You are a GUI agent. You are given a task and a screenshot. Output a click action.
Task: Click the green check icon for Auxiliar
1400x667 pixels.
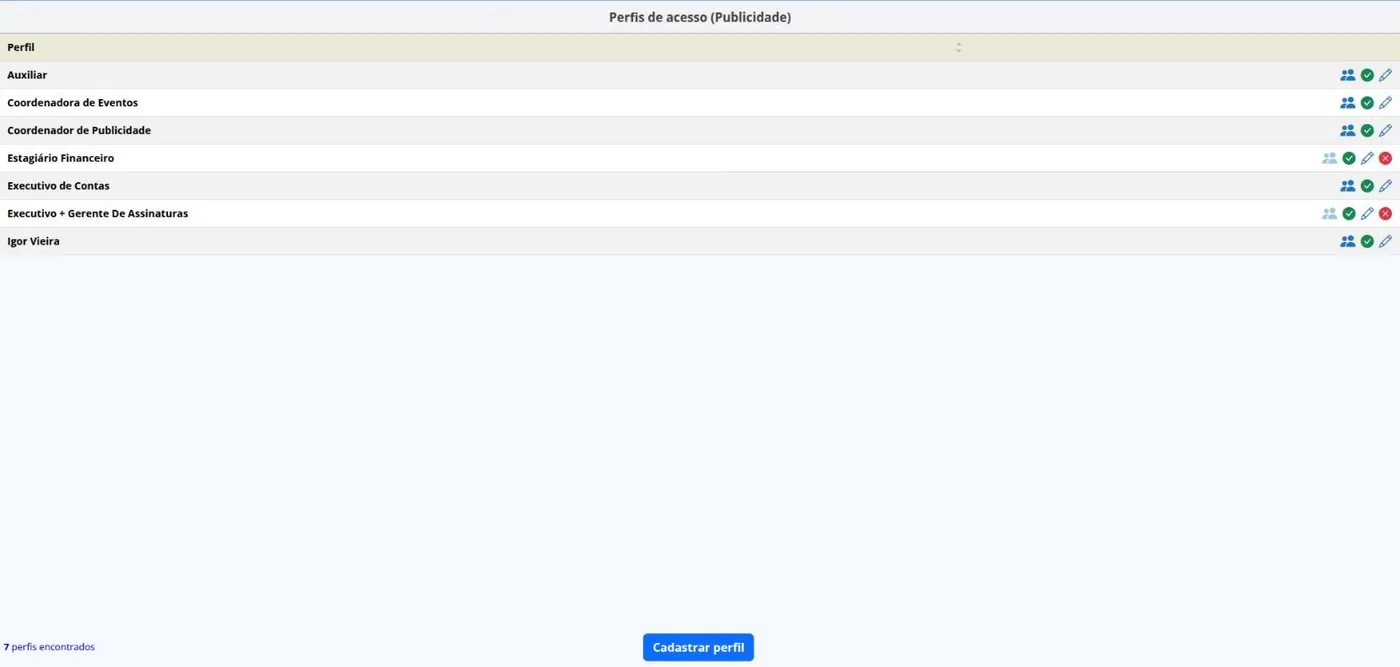coord(1367,75)
